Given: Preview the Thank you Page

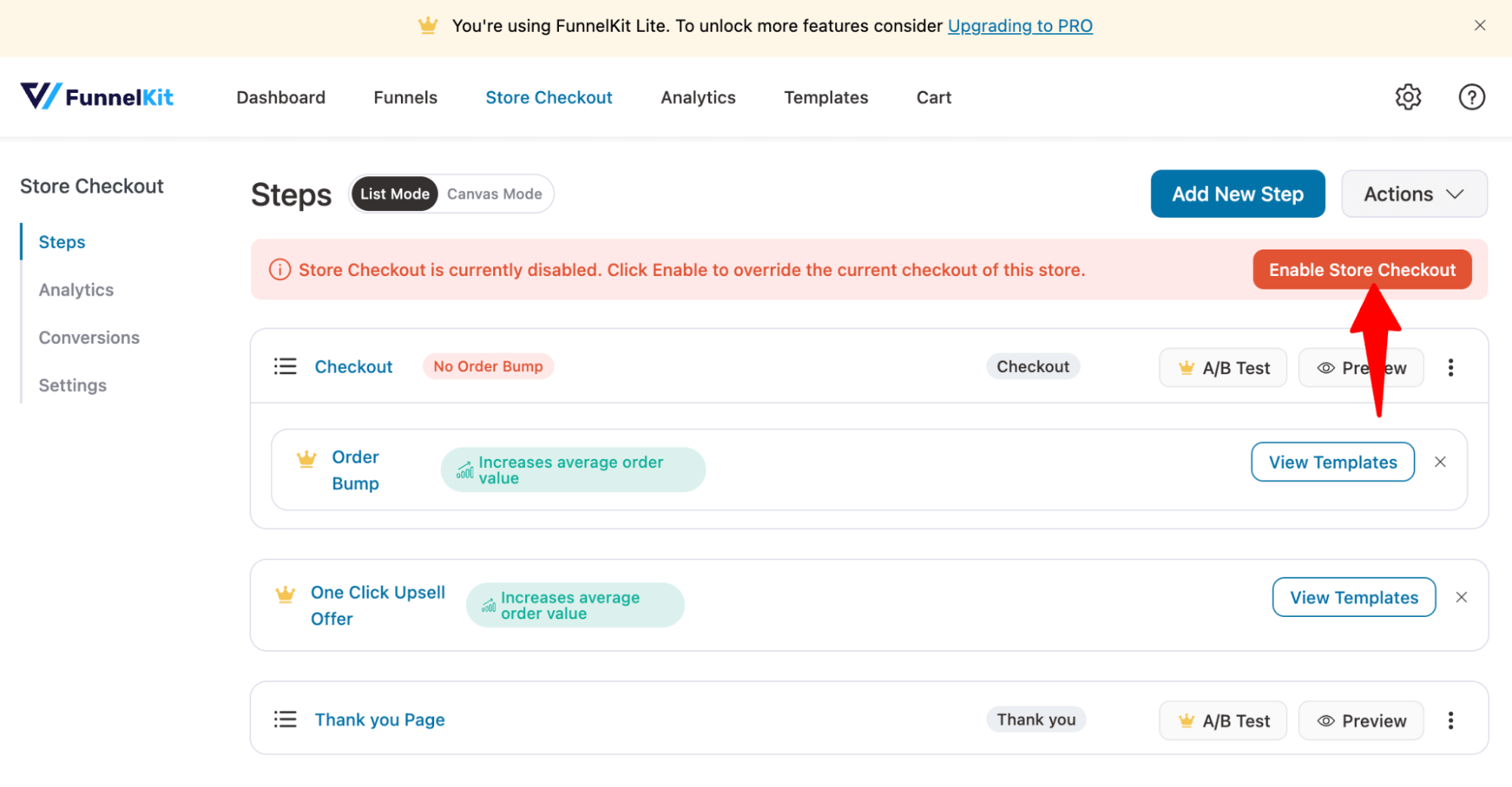Looking at the screenshot, I should pyautogui.click(x=1361, y=720).
